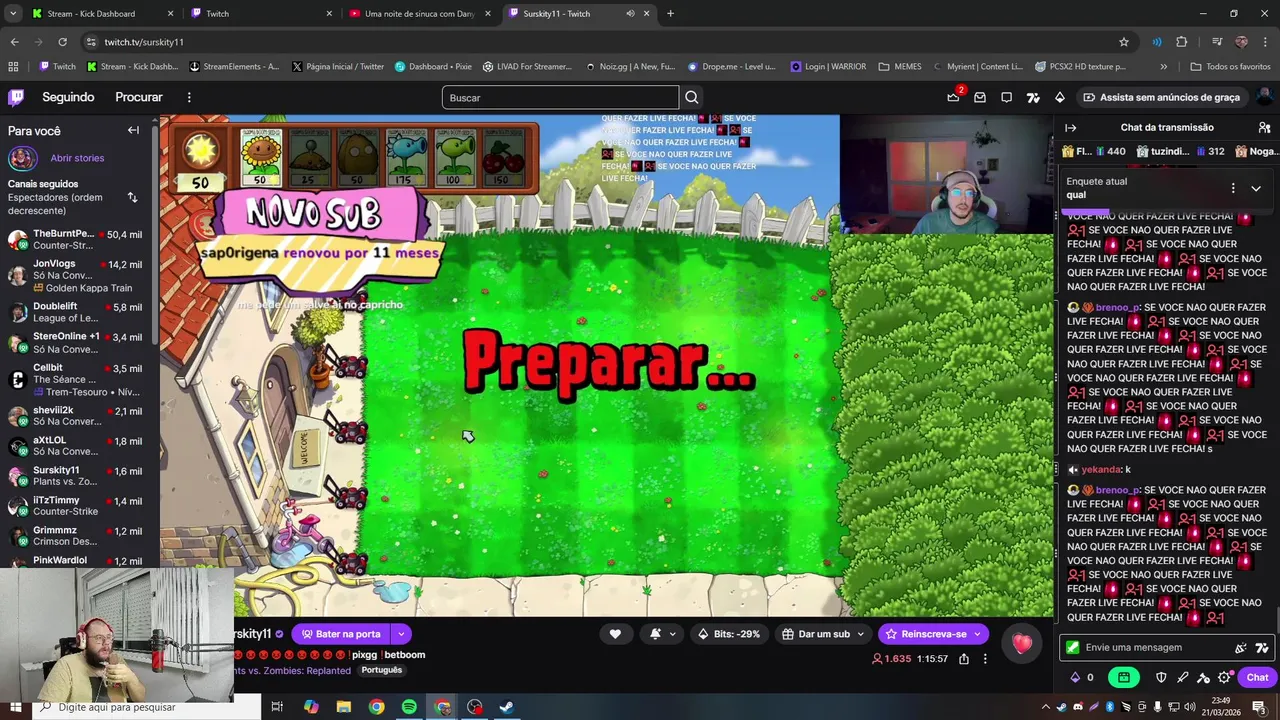Bookmark this page with star icon
This screenshot has height=720, width=1280.
click(1124, 42)
